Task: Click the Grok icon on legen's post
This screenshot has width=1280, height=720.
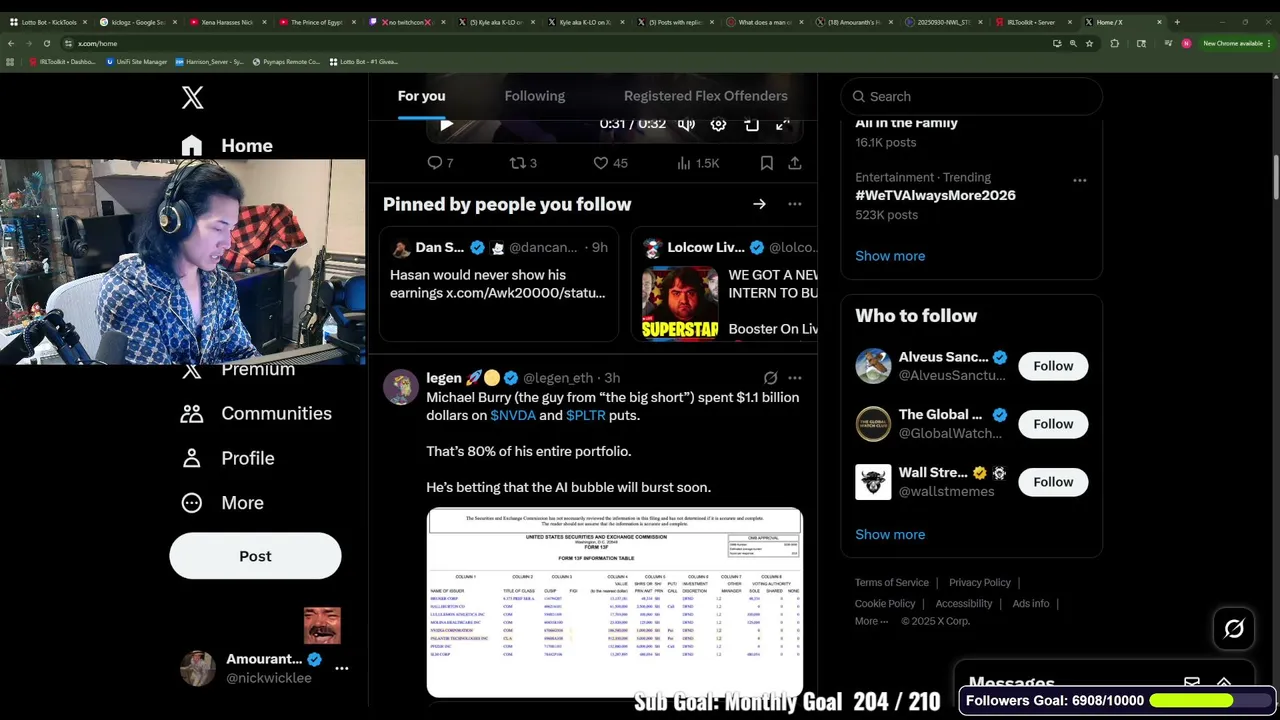Action: 770,378
